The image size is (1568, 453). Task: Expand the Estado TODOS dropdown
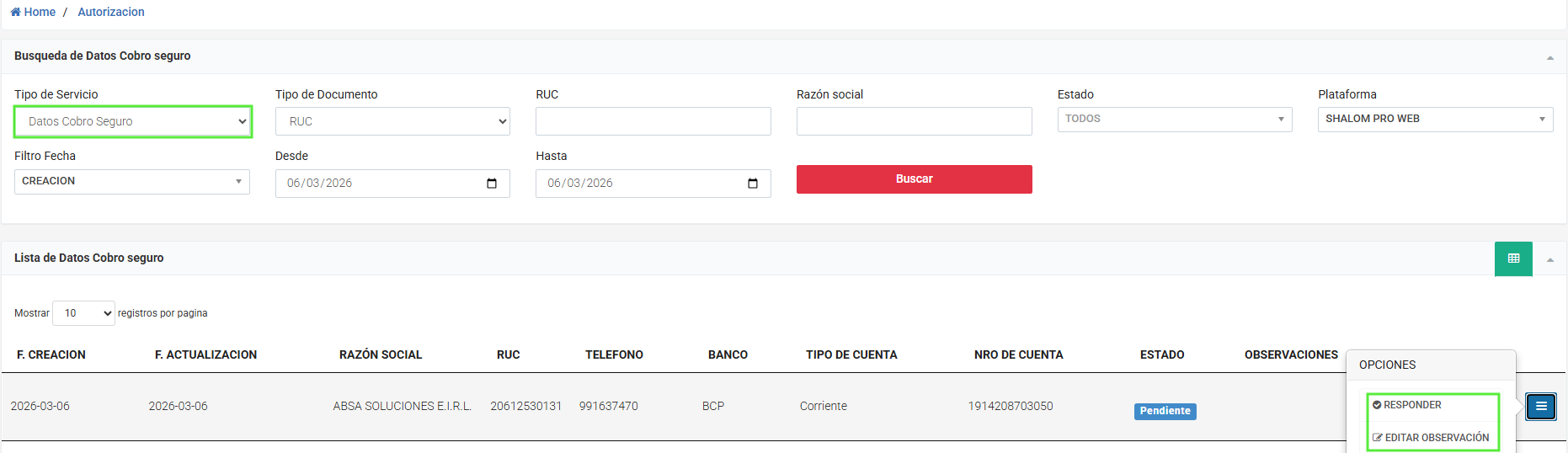[x=1174, y=119]
